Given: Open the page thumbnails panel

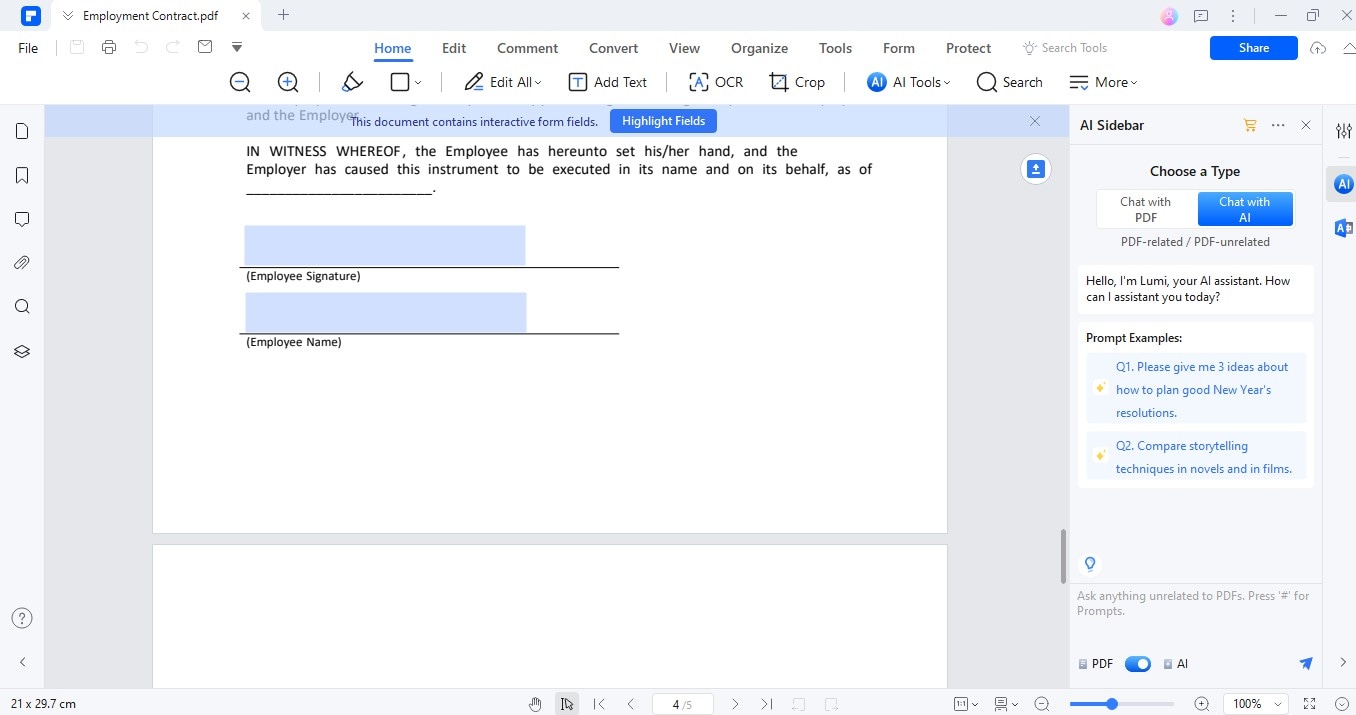Looking at the screenshot, I should [22, 131].
